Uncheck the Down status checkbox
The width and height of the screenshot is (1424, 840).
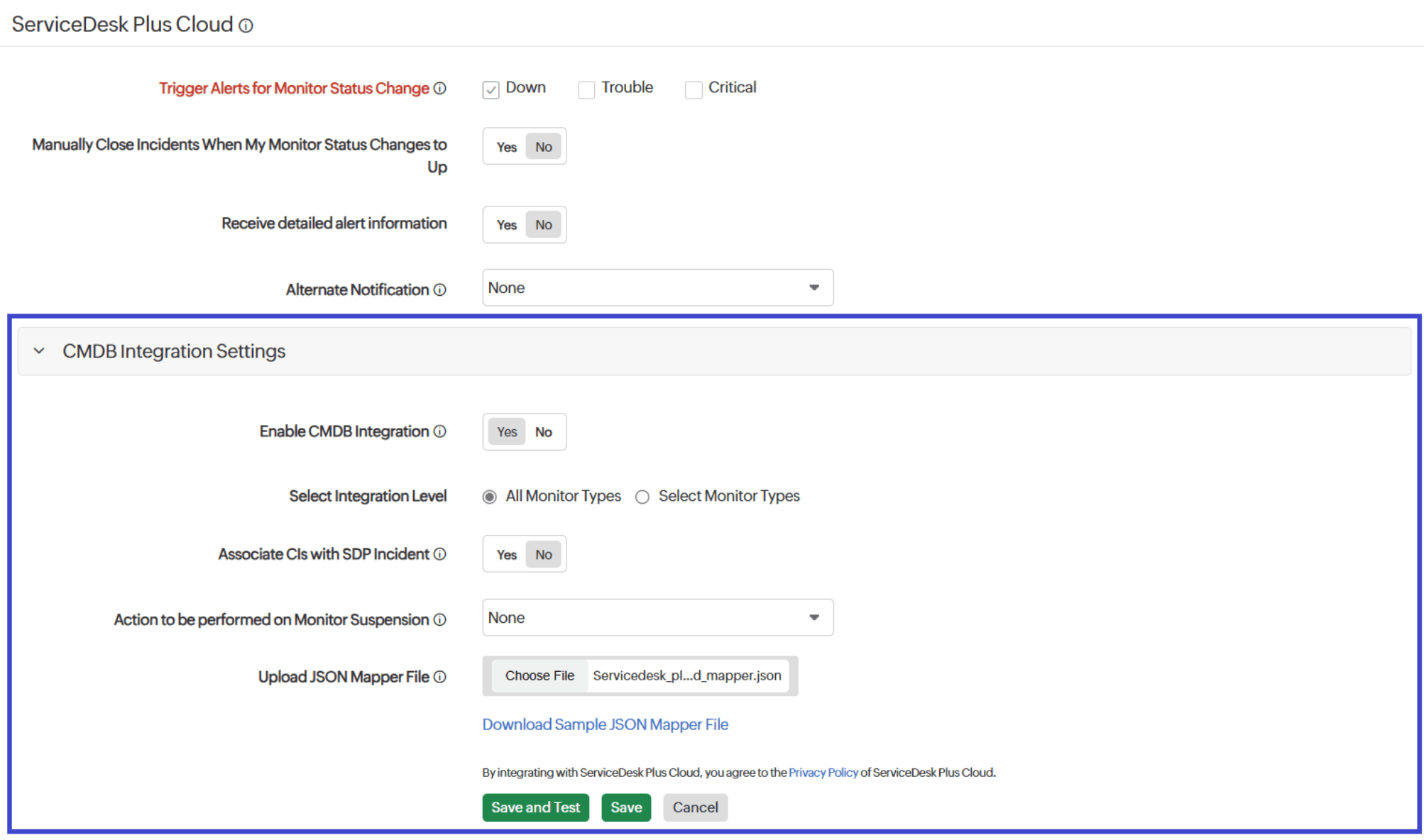coord(491,89)
